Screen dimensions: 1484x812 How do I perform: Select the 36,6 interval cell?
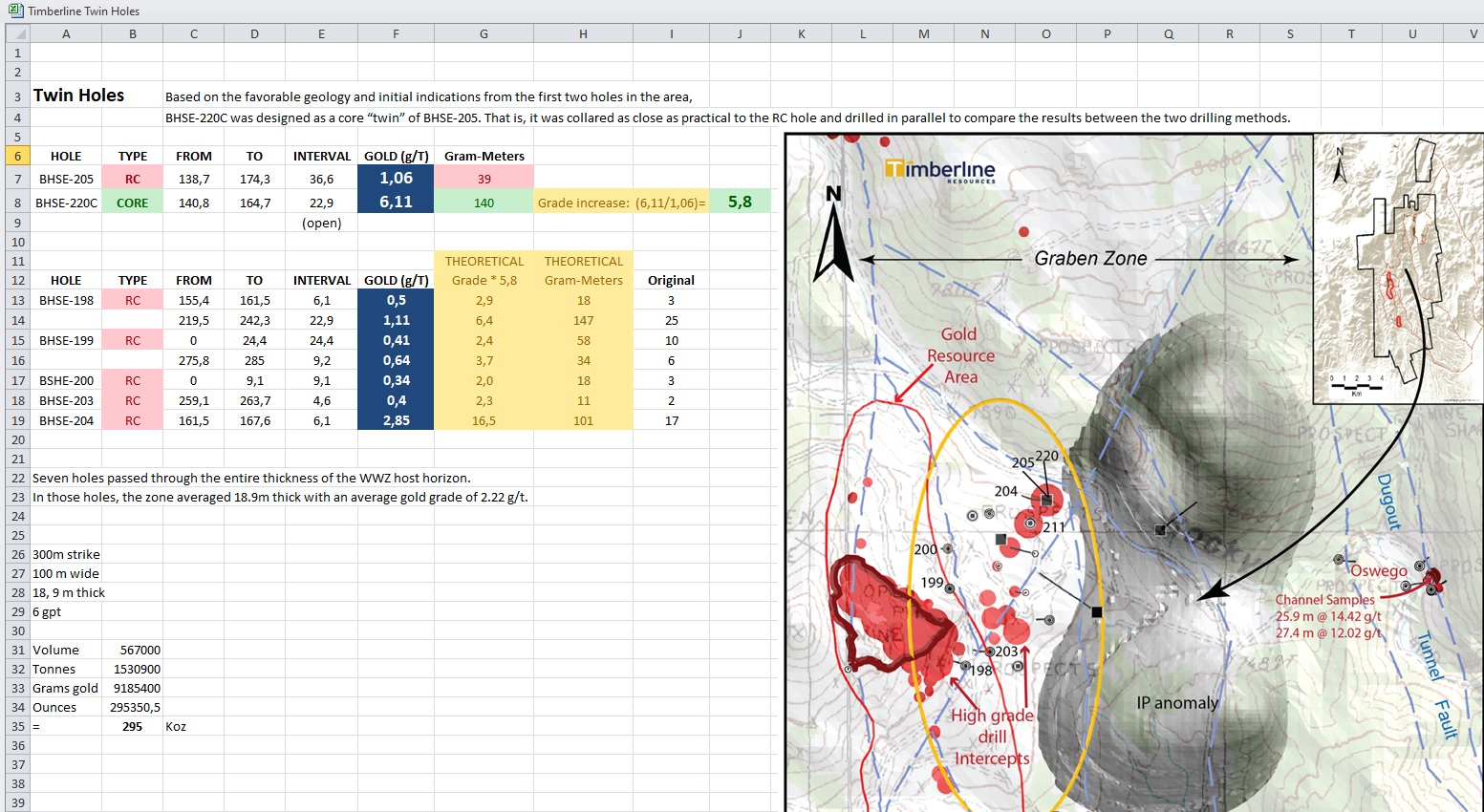pos(321,179)
